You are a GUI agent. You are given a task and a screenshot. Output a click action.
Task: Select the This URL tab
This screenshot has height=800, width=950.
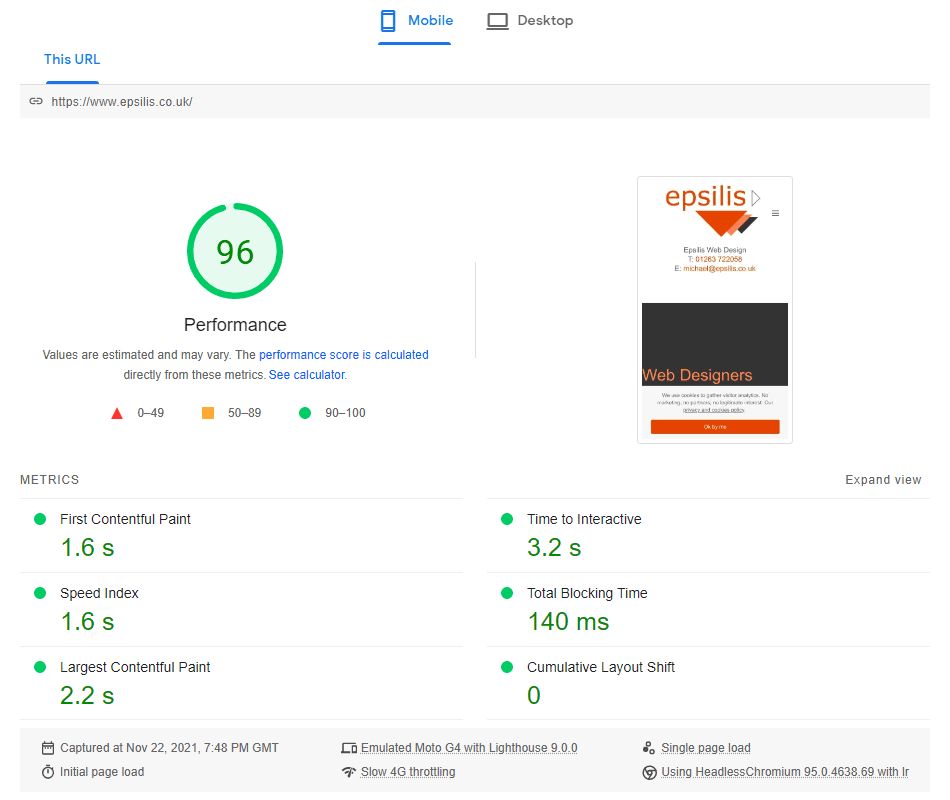(x=72, y=59)
